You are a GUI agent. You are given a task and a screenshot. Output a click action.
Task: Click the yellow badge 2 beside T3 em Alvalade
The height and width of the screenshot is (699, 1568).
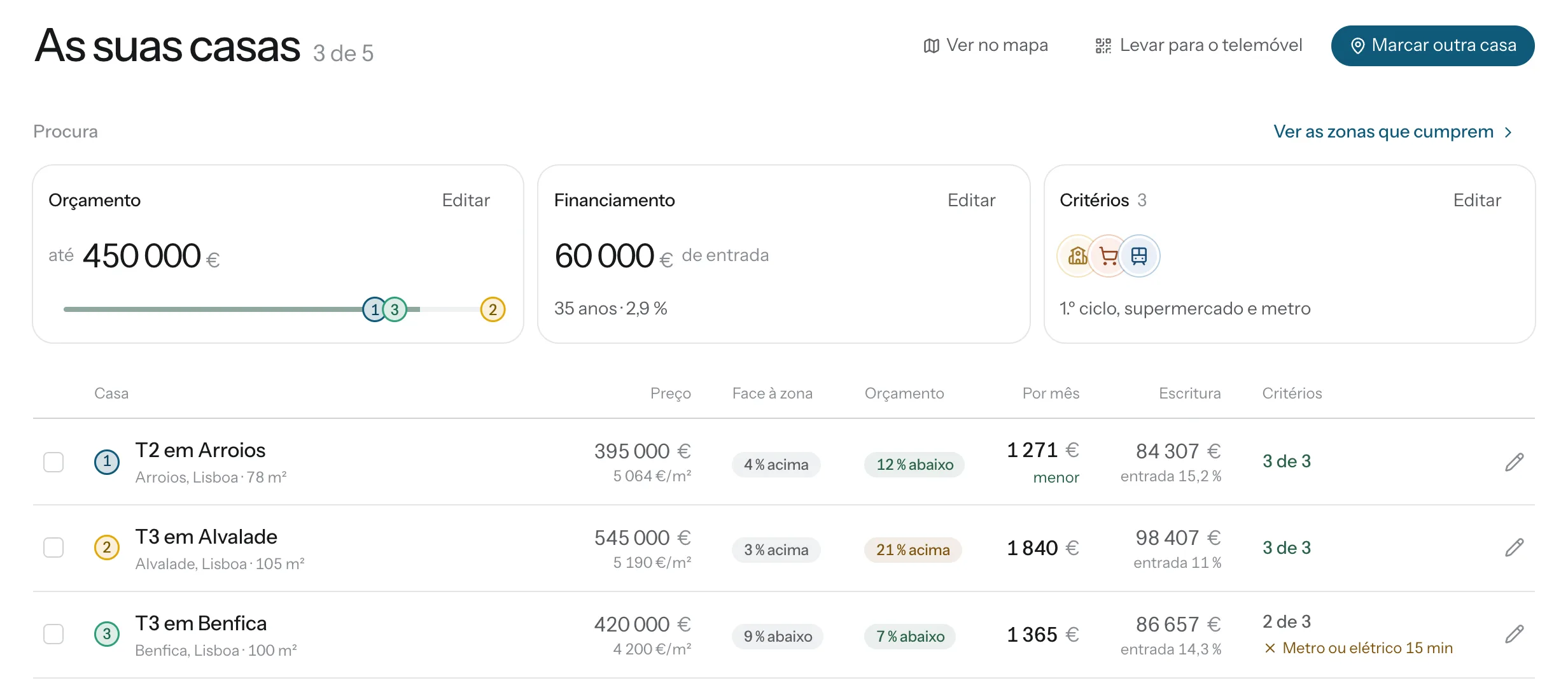pos(107,547)
